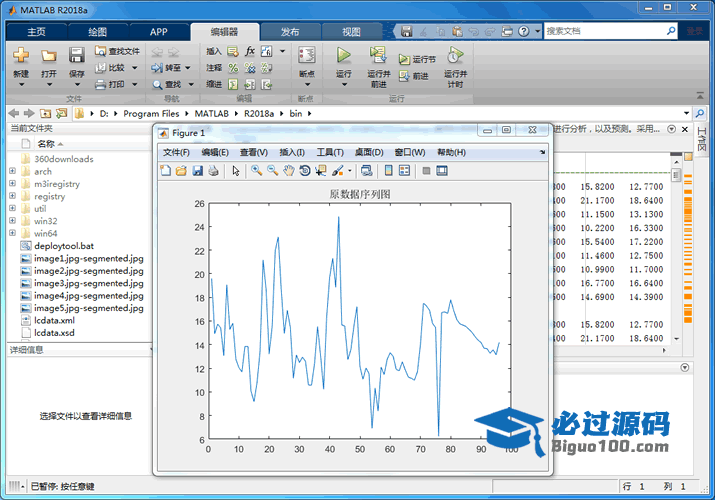Select deploytool.bat in file list
The width and height of the screenshot is (715, 500).
coord(64,246)
